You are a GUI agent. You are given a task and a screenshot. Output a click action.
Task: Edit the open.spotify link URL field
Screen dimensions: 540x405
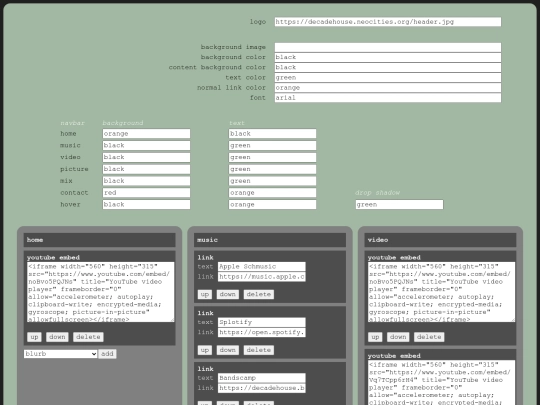[262, 332]
